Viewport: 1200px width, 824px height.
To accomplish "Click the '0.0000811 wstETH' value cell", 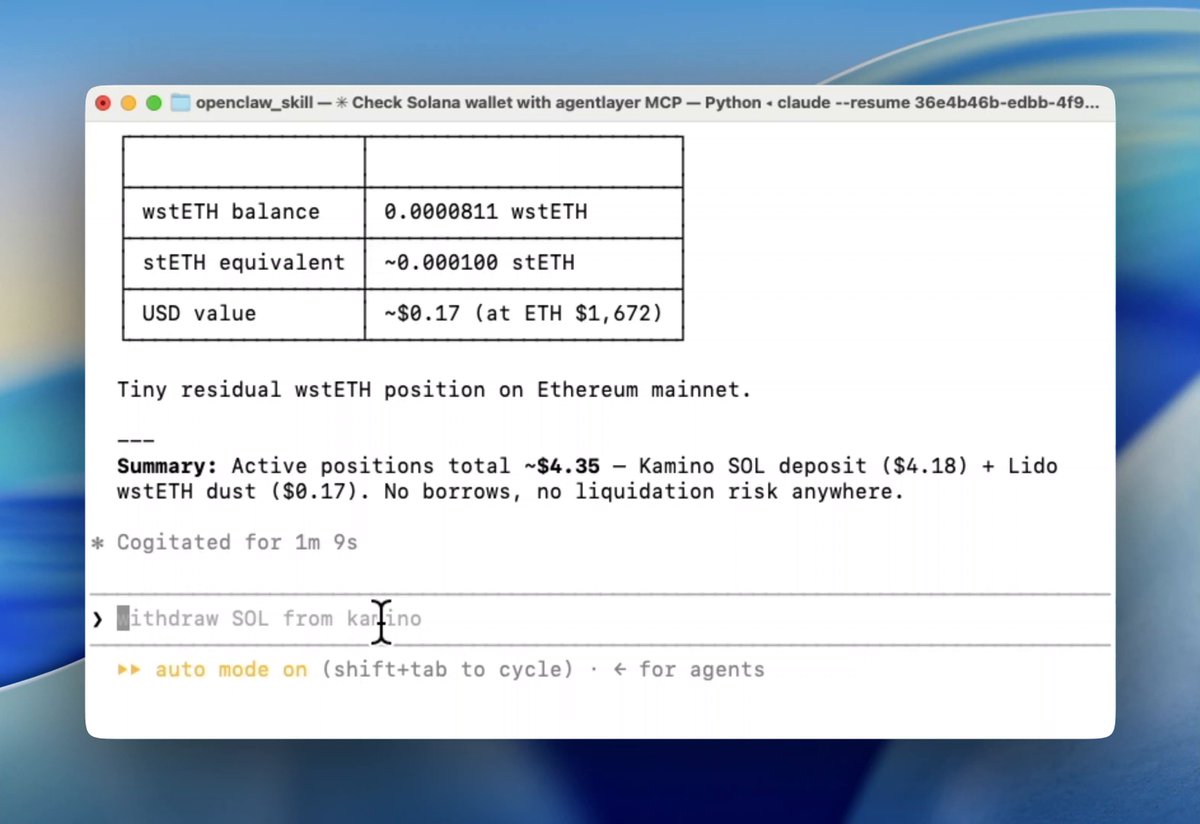I will click(524, 212).
